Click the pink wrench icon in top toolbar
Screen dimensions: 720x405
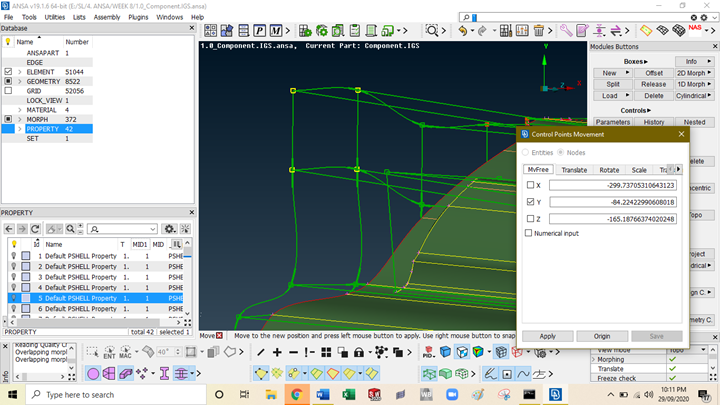pyautogui.click(x=566, y=31)
